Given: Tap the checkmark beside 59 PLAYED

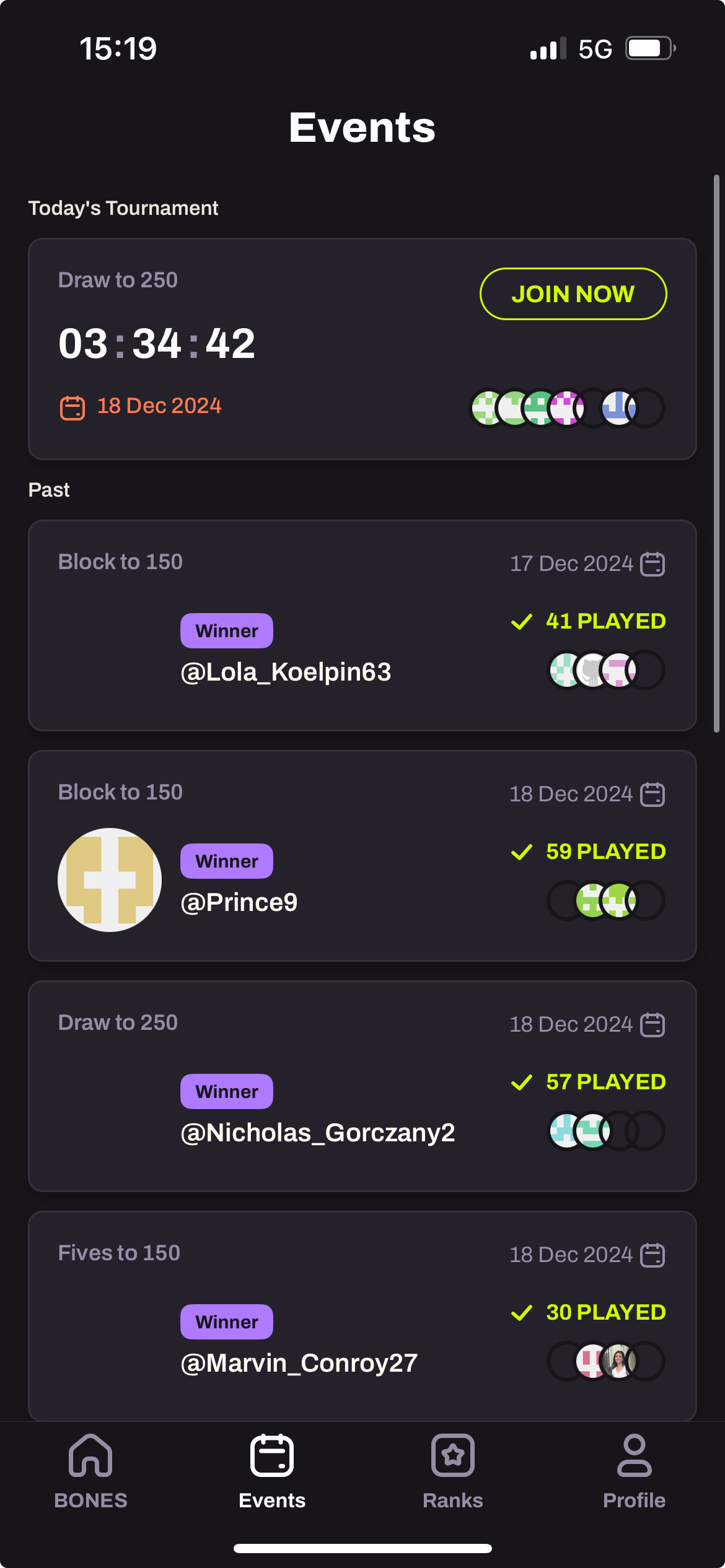Looking at the screenshot, I should [x=522, y=852].
